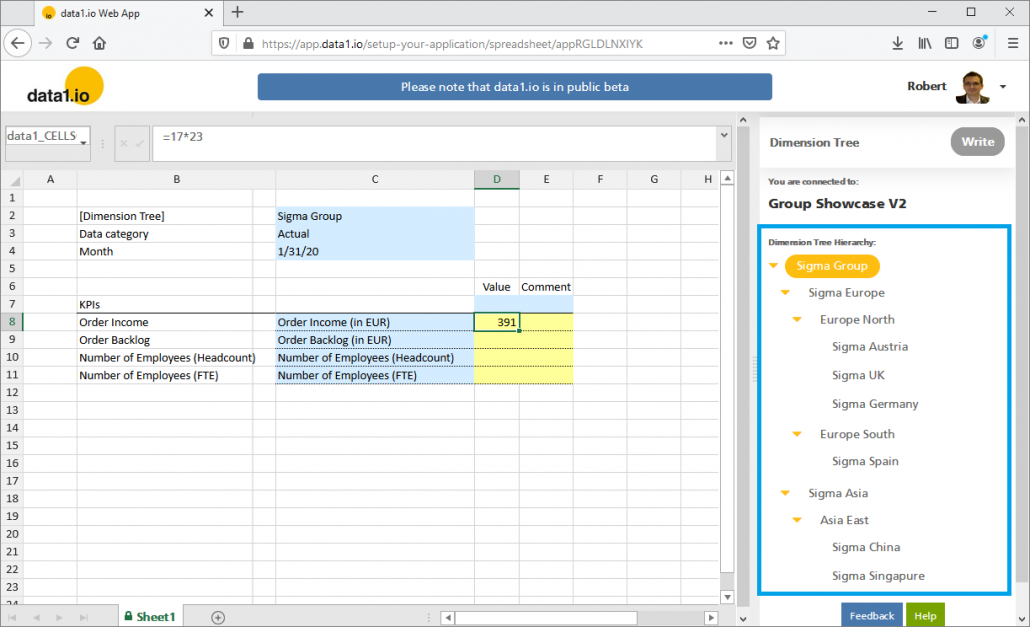This screenshot has height=627, width=1030.
Task: Go to first sheet navigation arrow
Action: click(x=12, y=617)
